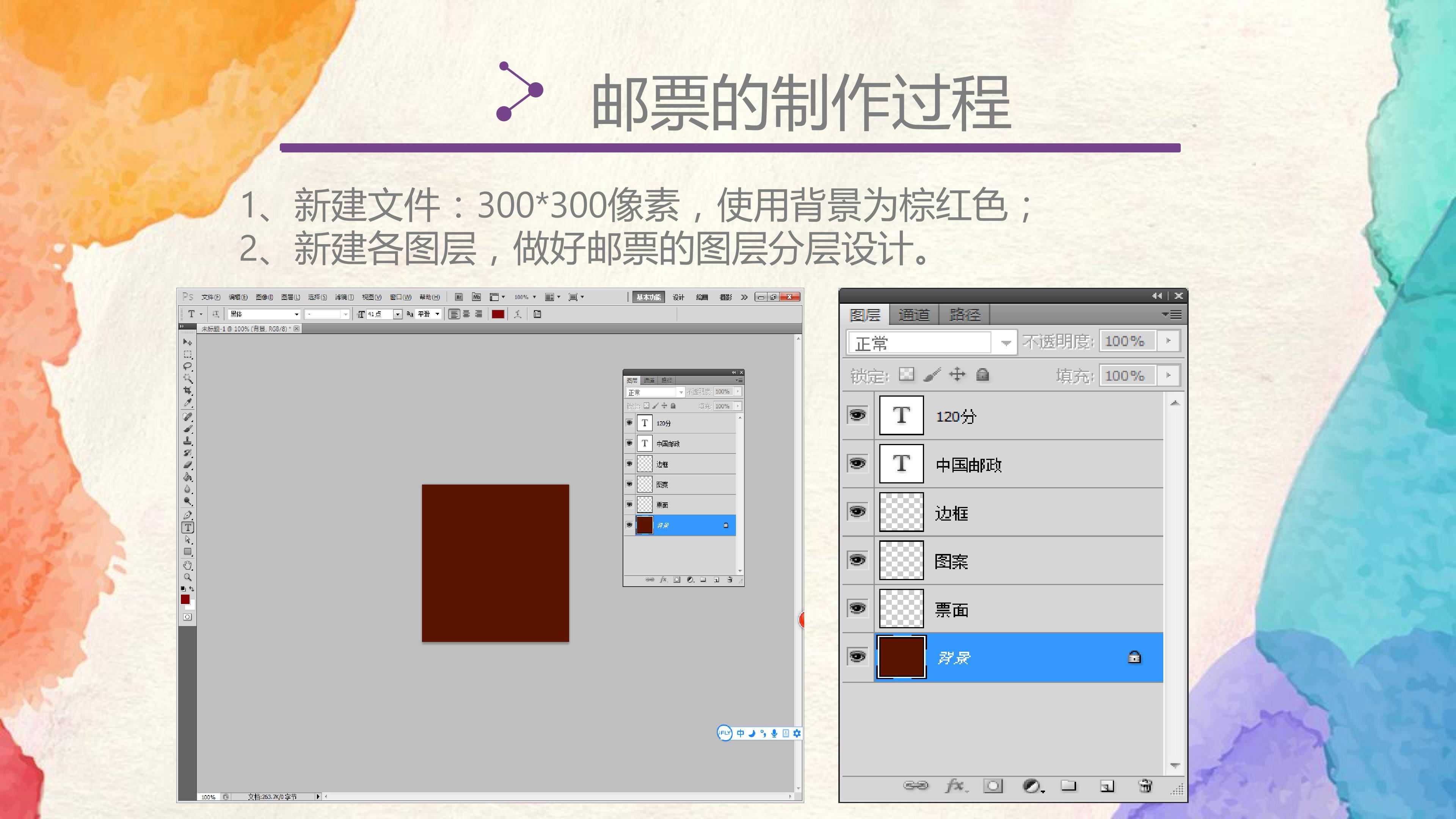Screen dimensions: 1456x819
Task: Select the Lasso tool
Action: pos(188,366)
